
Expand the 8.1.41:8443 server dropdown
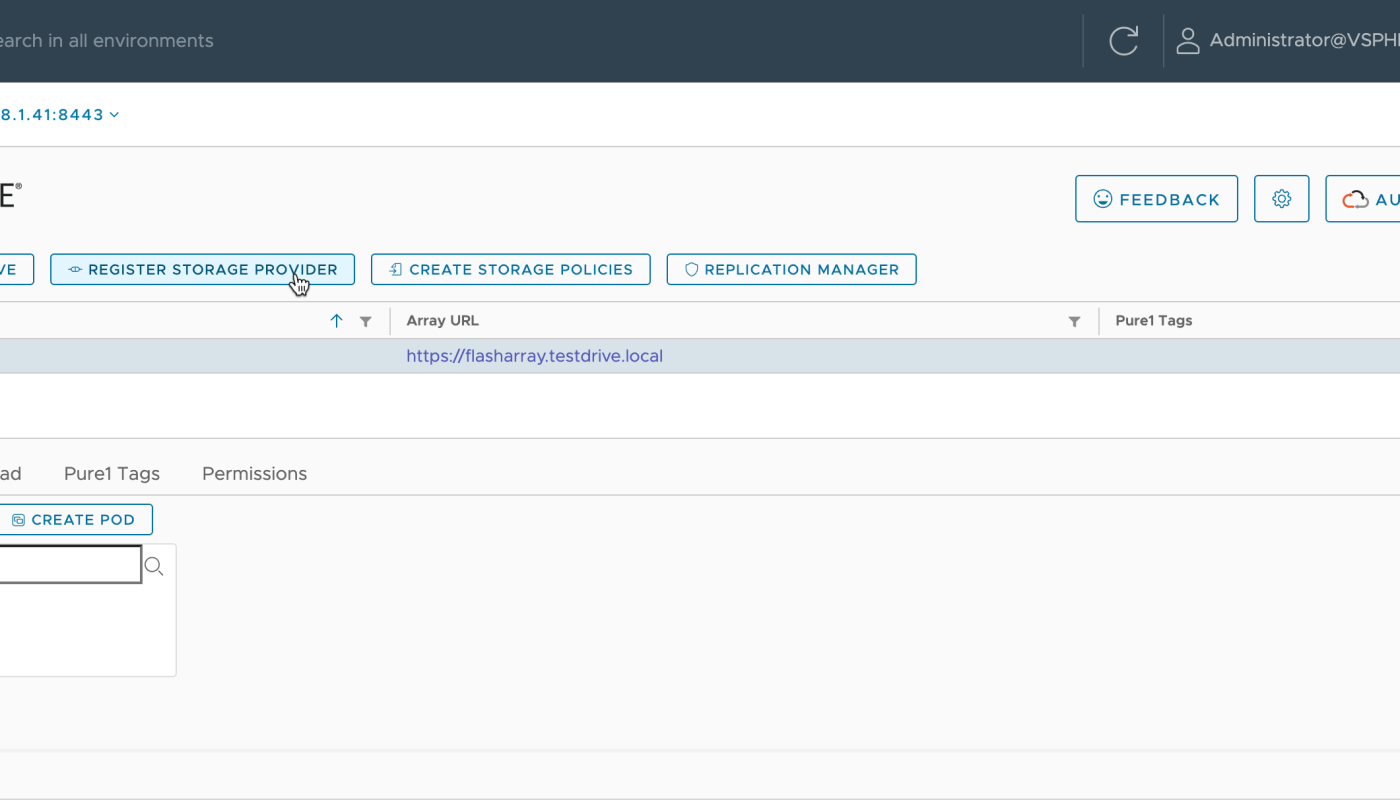[60, 115]
